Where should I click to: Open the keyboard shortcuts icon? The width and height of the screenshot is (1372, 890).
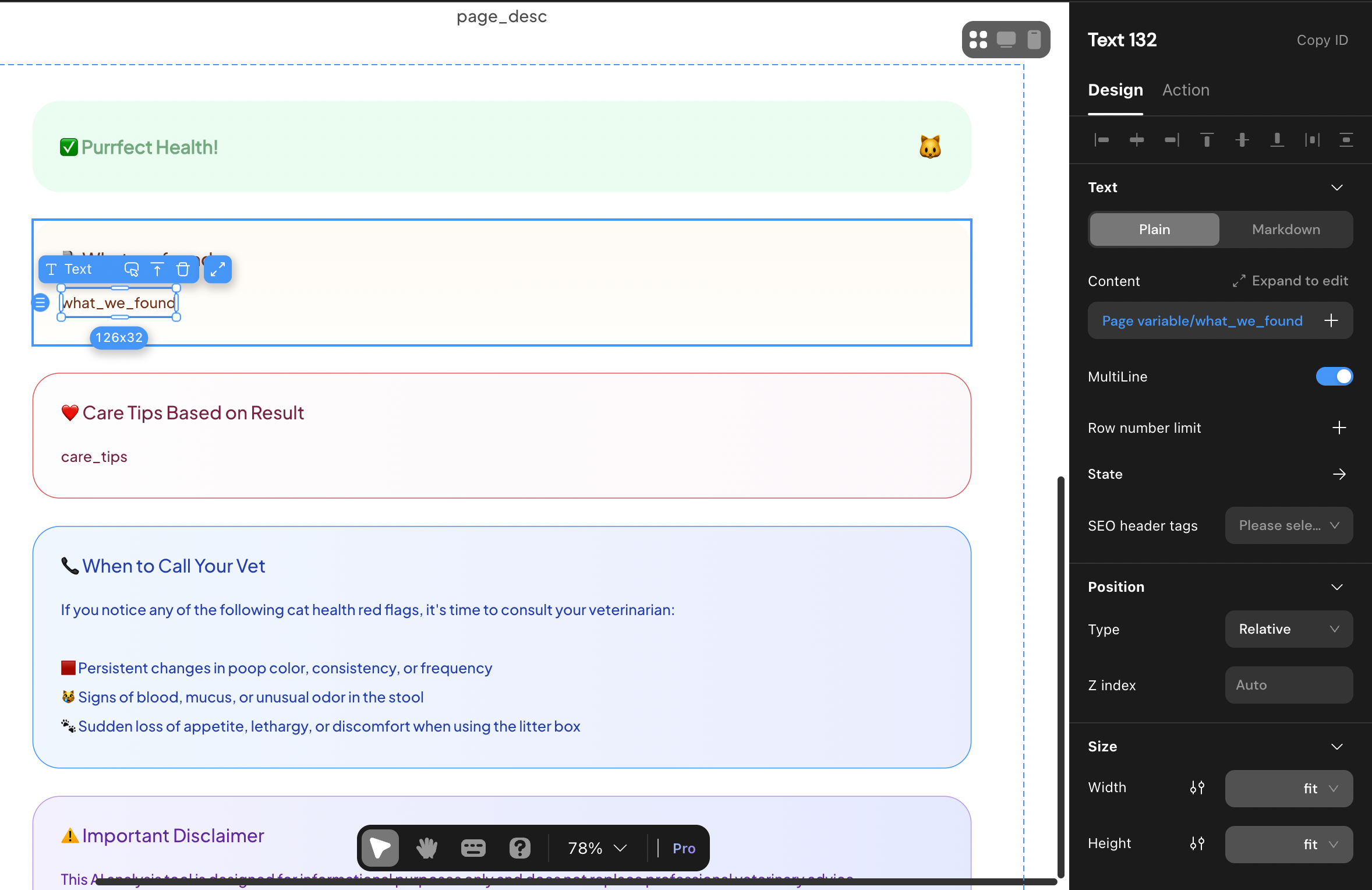click(473, 848)
